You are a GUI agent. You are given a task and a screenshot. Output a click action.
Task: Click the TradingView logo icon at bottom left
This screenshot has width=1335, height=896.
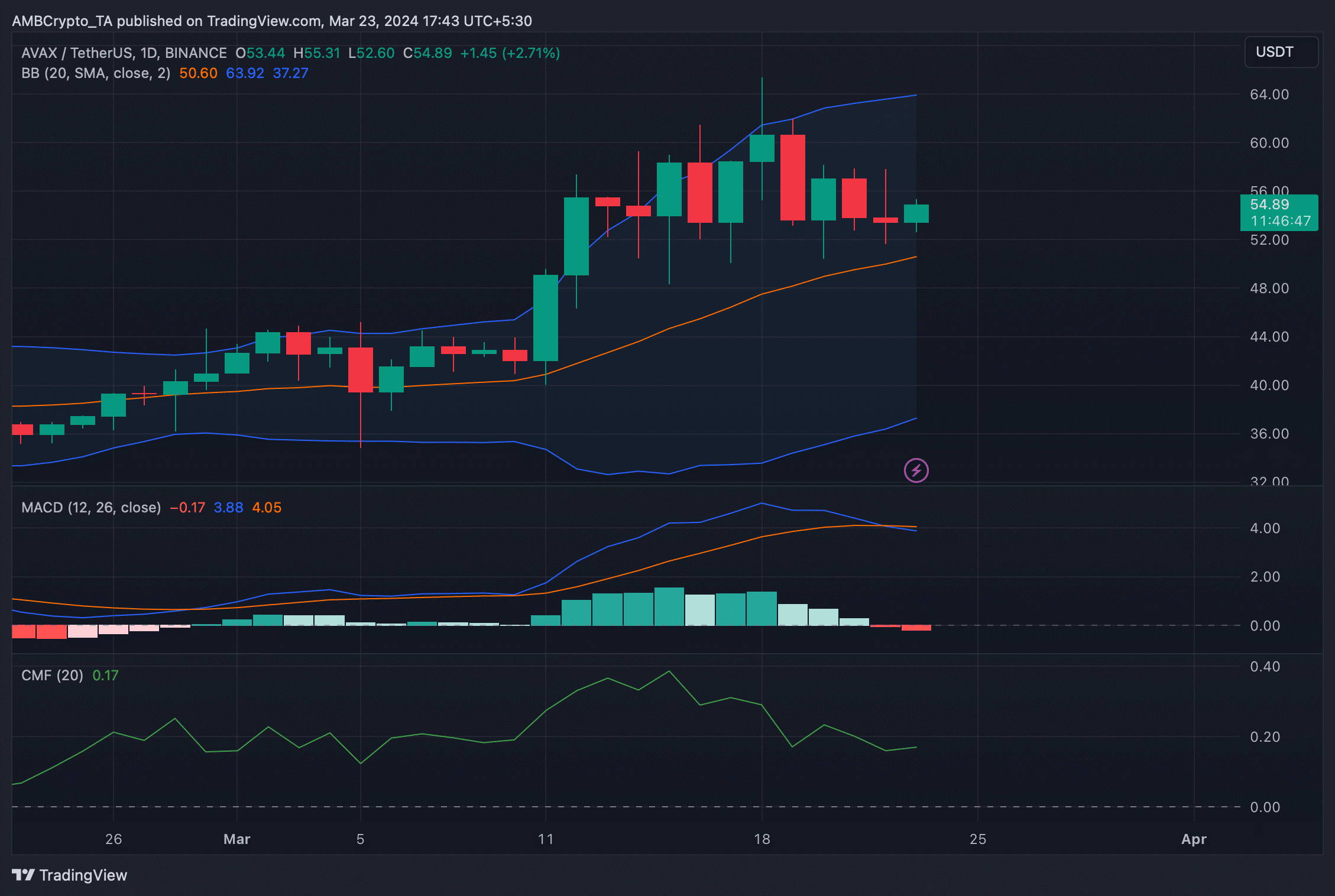tap(24, 875)
